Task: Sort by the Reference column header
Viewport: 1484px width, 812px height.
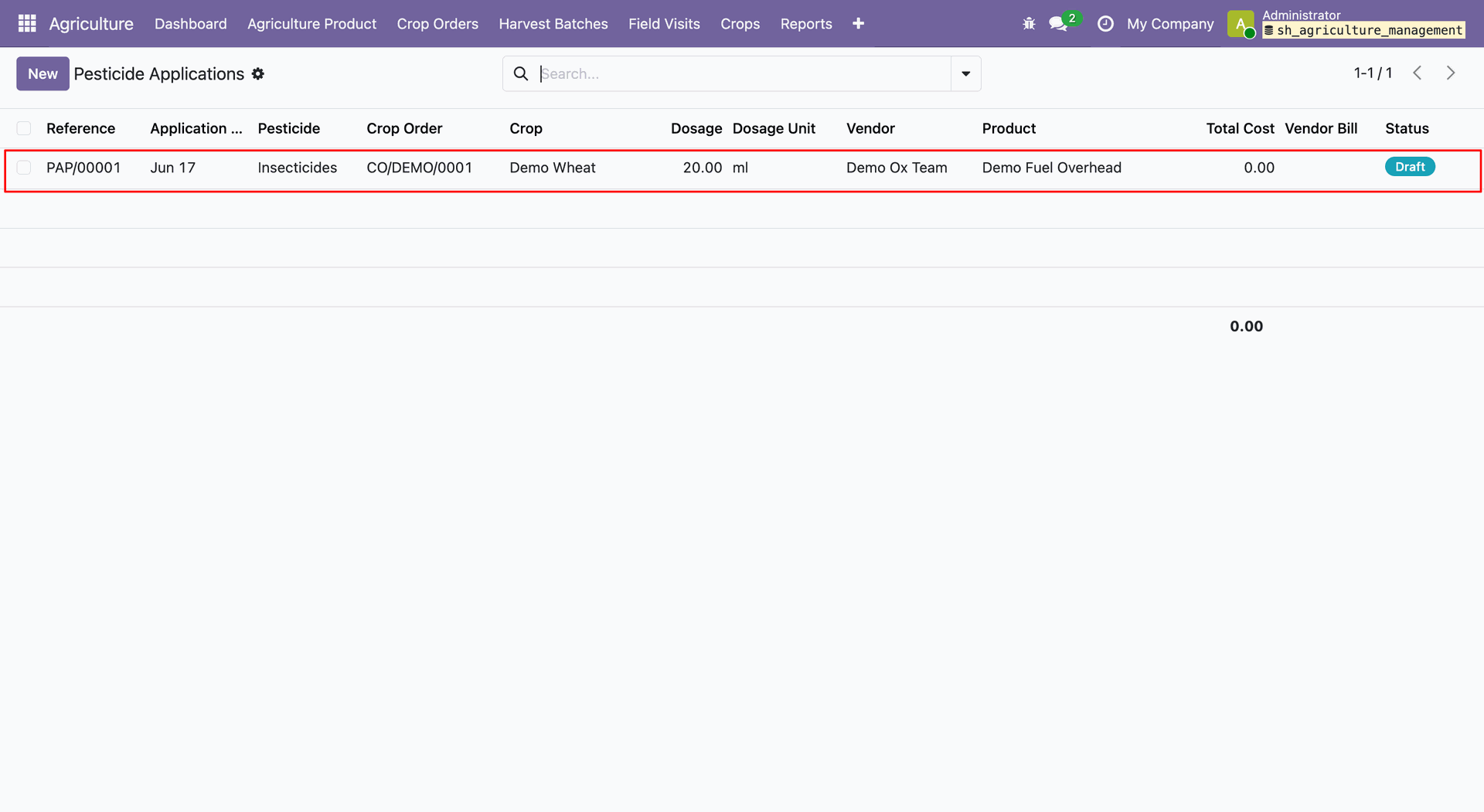Action: 80,128
